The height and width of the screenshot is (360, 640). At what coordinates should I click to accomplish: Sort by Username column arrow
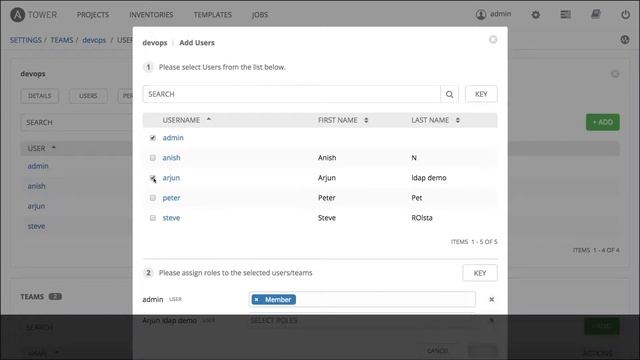[x=209, y=119]
